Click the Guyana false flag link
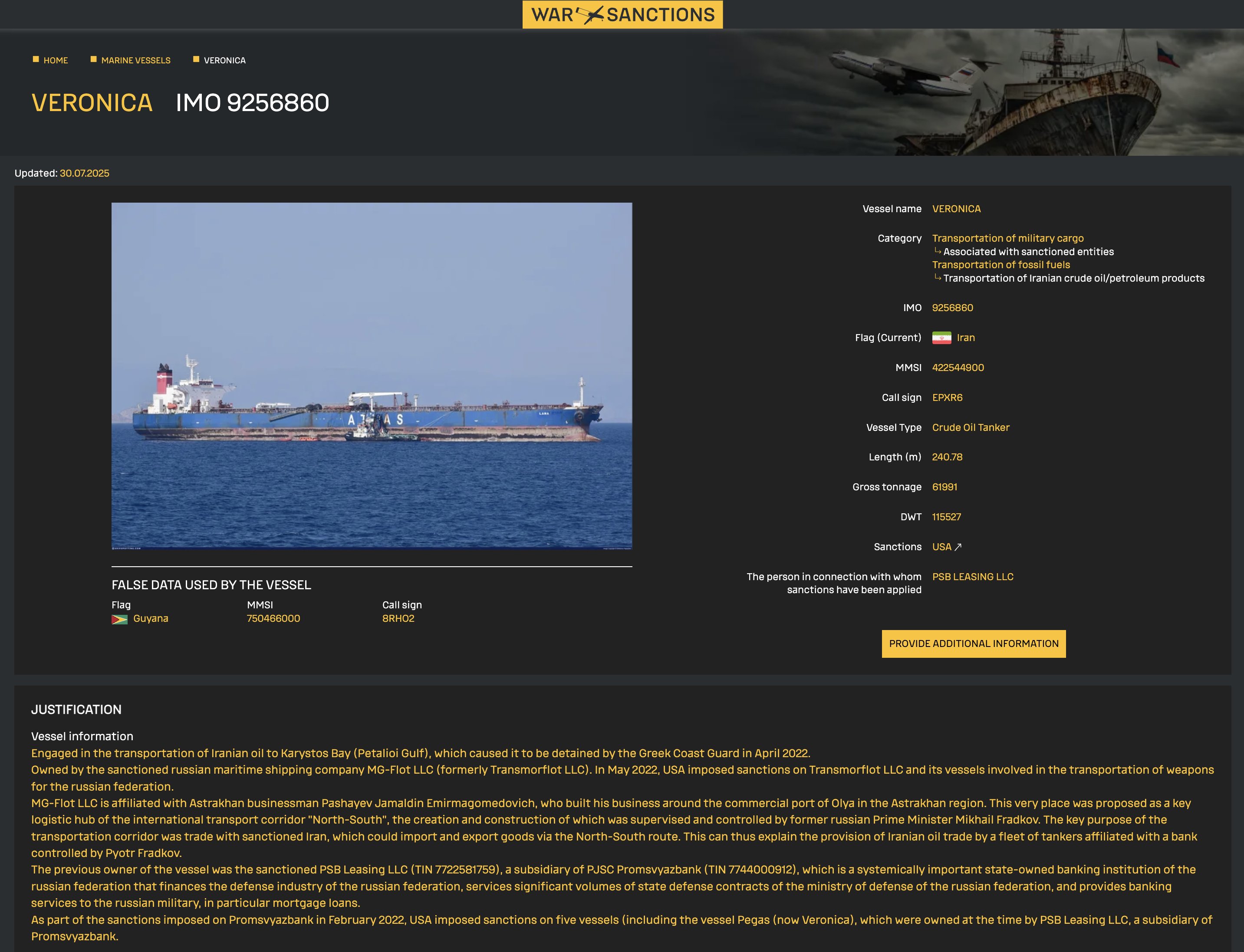1244x952 pixels. coord(151,619)
